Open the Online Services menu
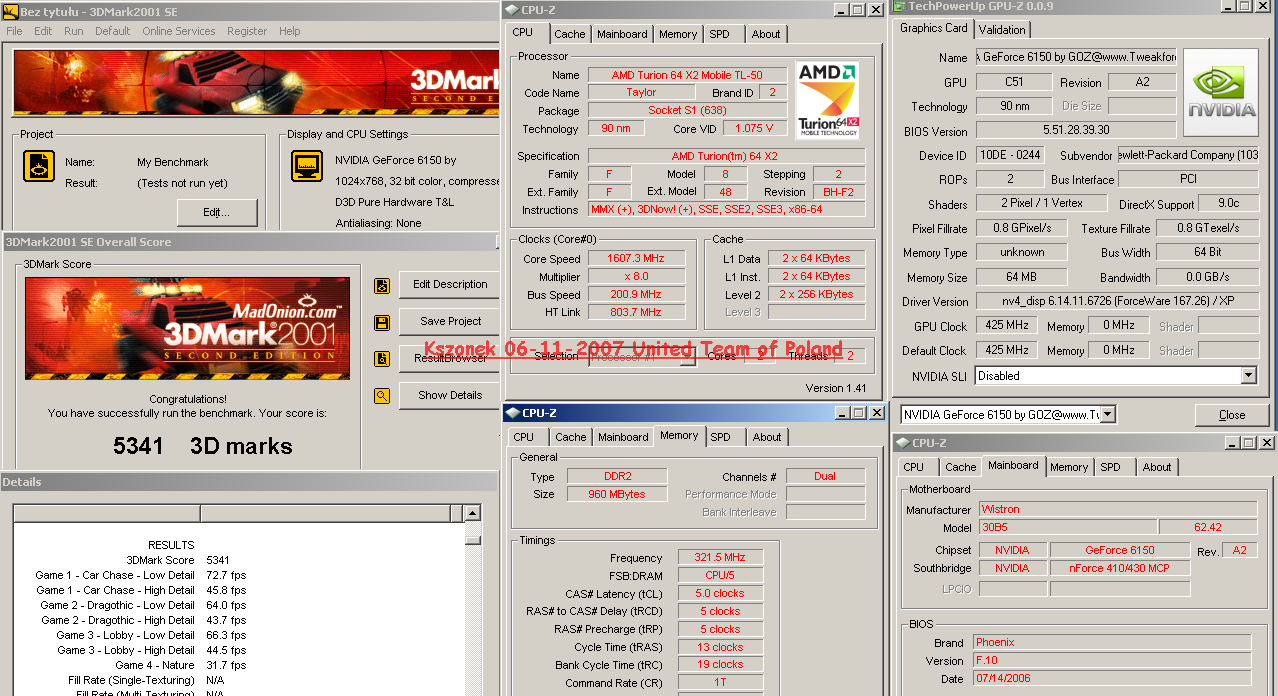 click(179, 31)
